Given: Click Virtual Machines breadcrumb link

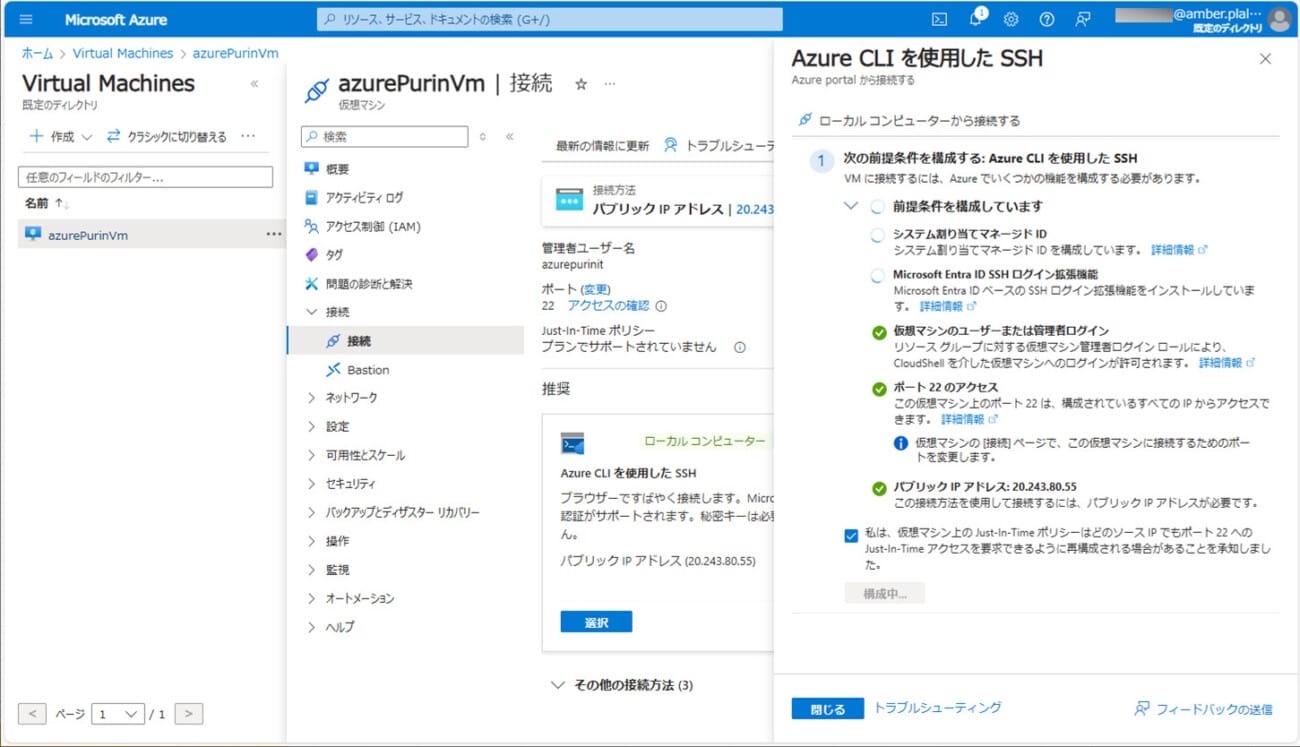Looking at the screenshot, I should (123, 53).
